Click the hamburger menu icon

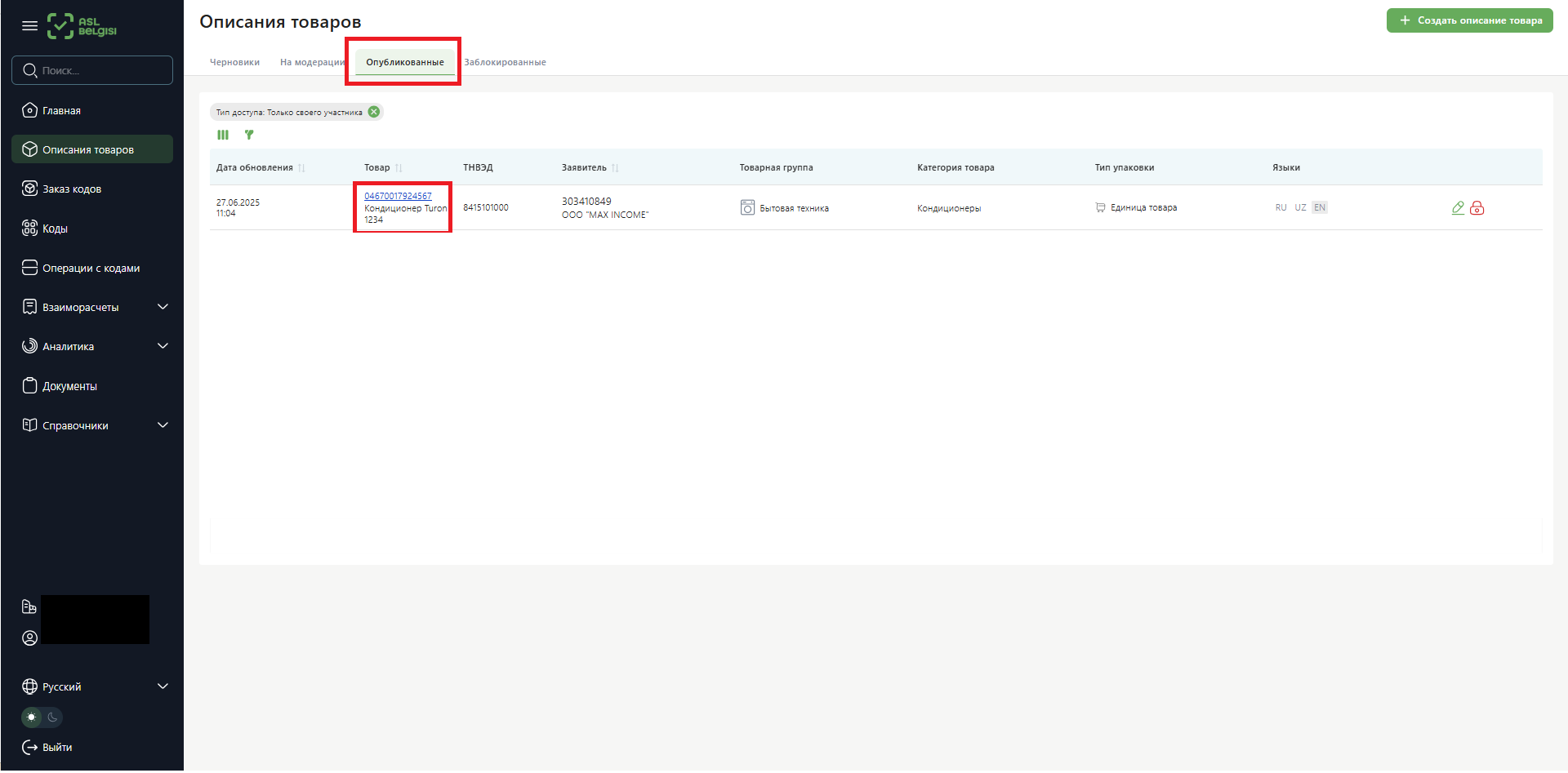[x=29, y=25]
